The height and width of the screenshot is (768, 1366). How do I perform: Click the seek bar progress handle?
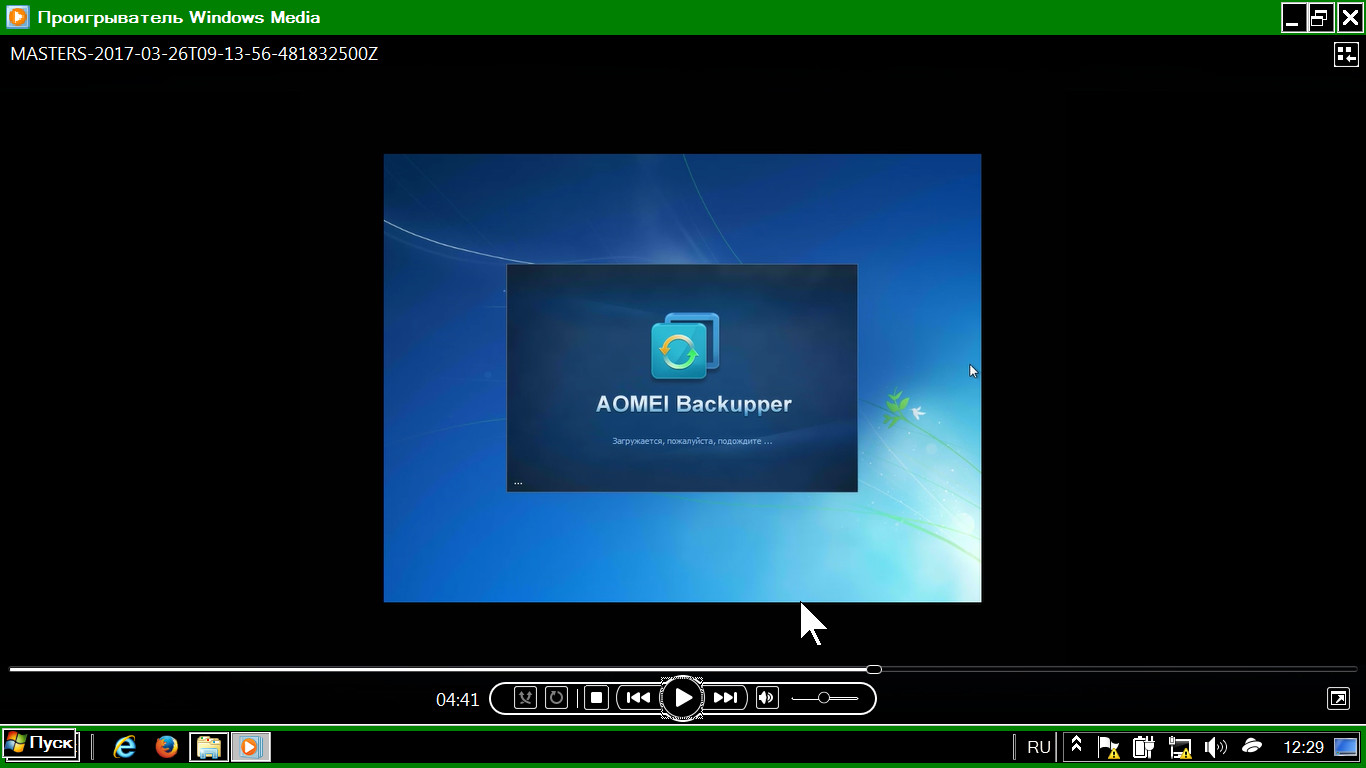pyautogui.click(x=874, y=669)
